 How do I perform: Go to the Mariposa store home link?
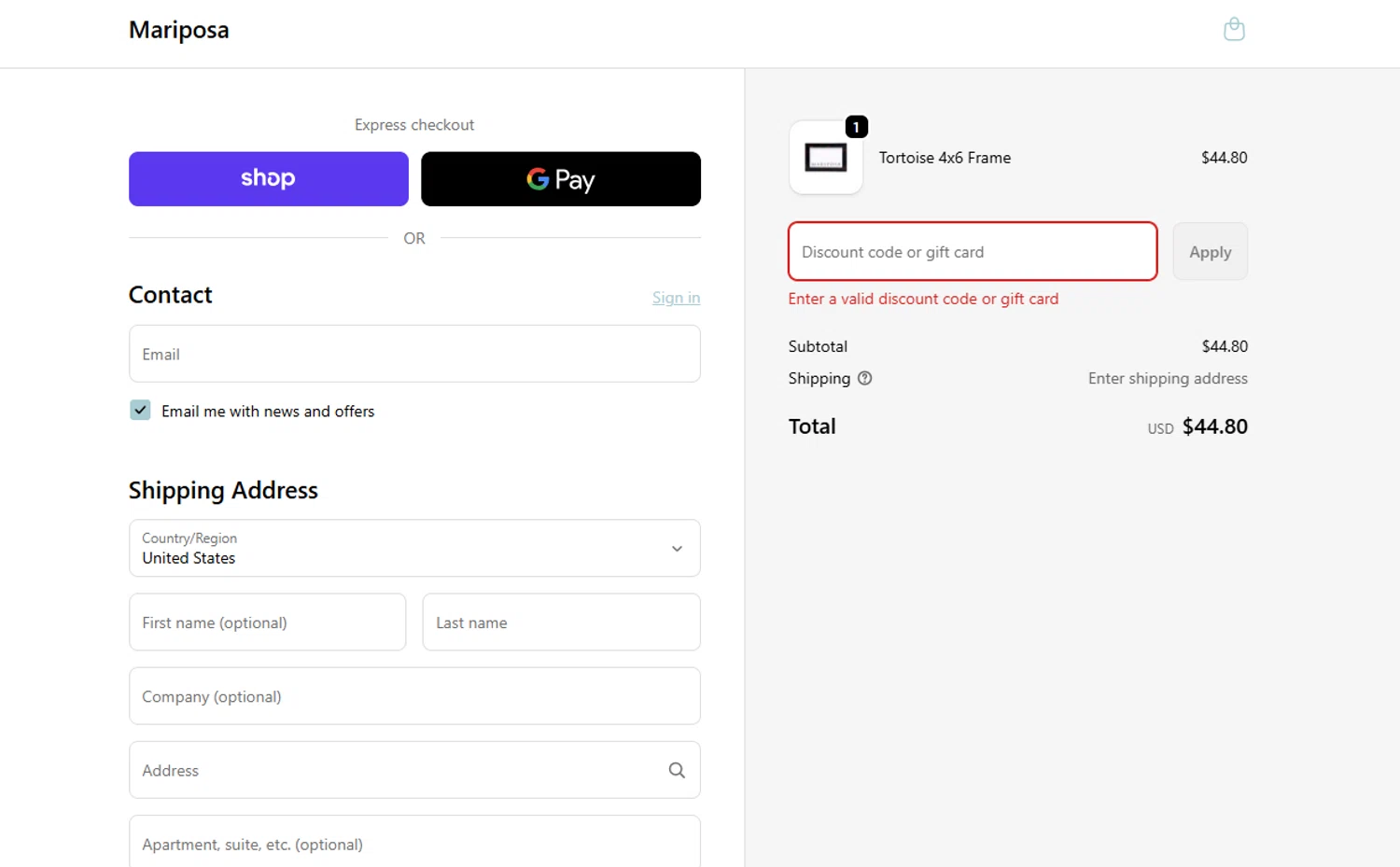coord(179,30)
